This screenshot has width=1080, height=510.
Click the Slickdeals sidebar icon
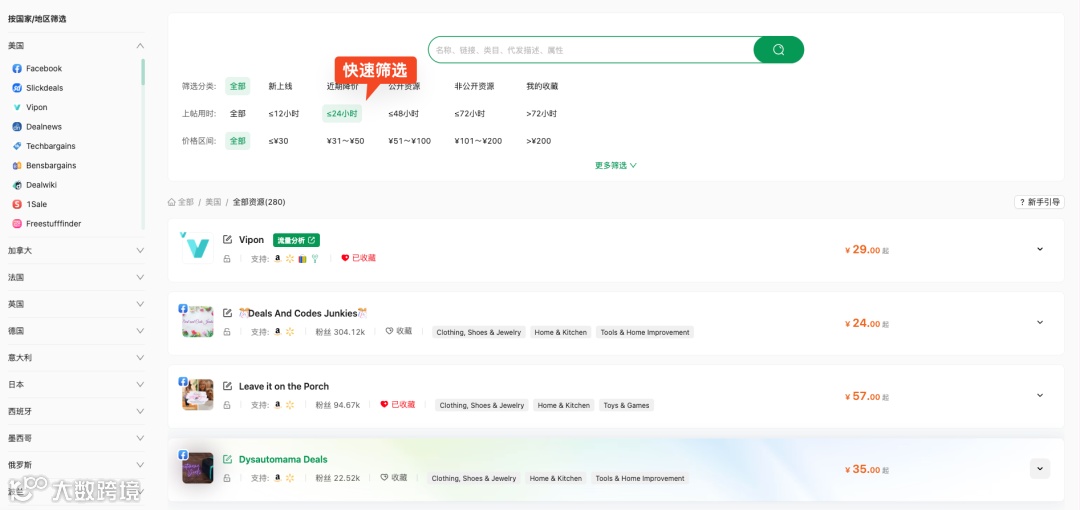tap(17, 88)
